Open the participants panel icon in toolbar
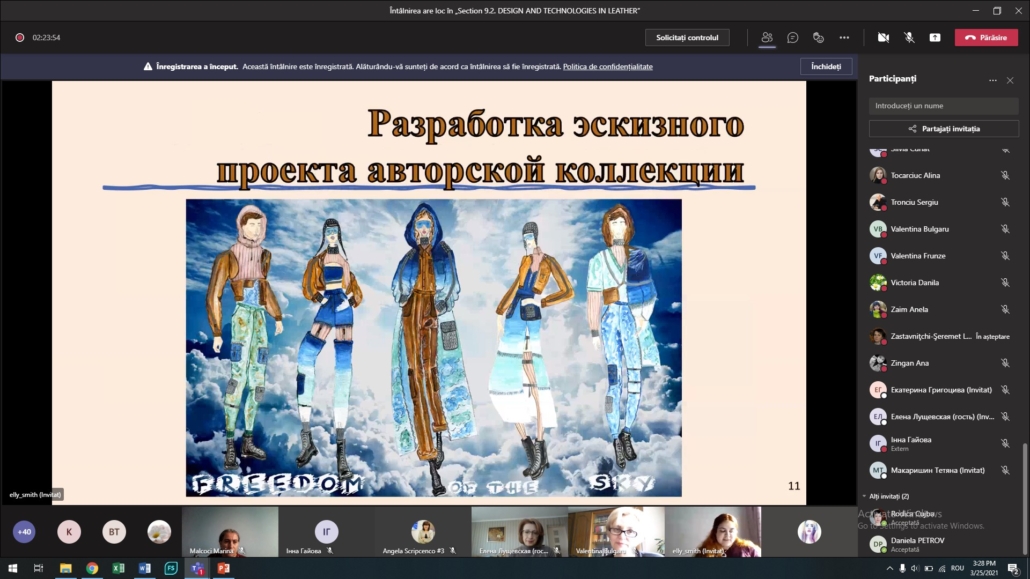Screen dimensions: 1030x579 click(x=767, y=37)
